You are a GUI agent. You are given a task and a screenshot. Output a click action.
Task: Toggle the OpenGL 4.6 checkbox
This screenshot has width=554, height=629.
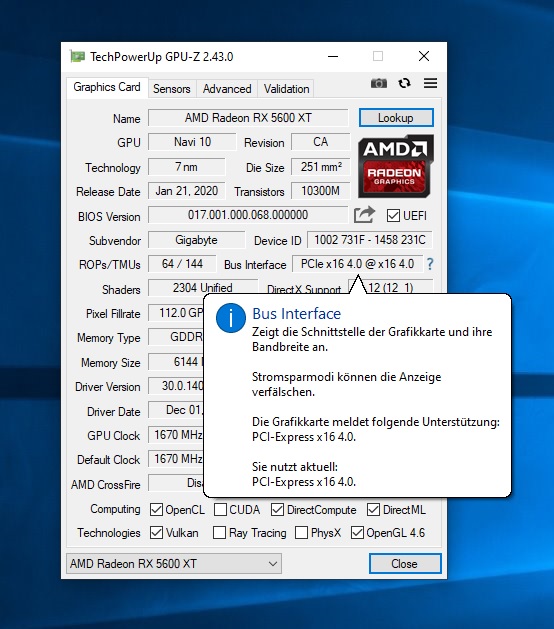pos(357,533)
